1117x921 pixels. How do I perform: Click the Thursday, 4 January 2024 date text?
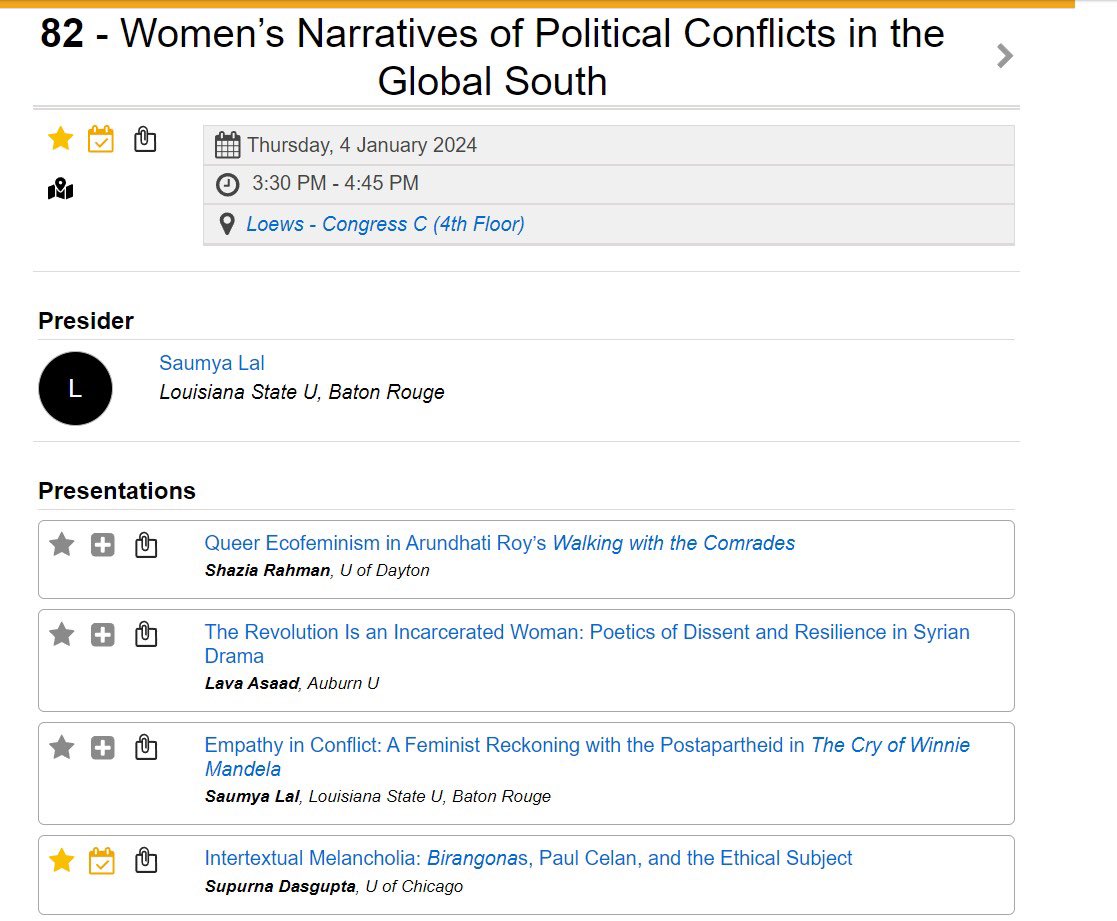(x=362, y=145)
